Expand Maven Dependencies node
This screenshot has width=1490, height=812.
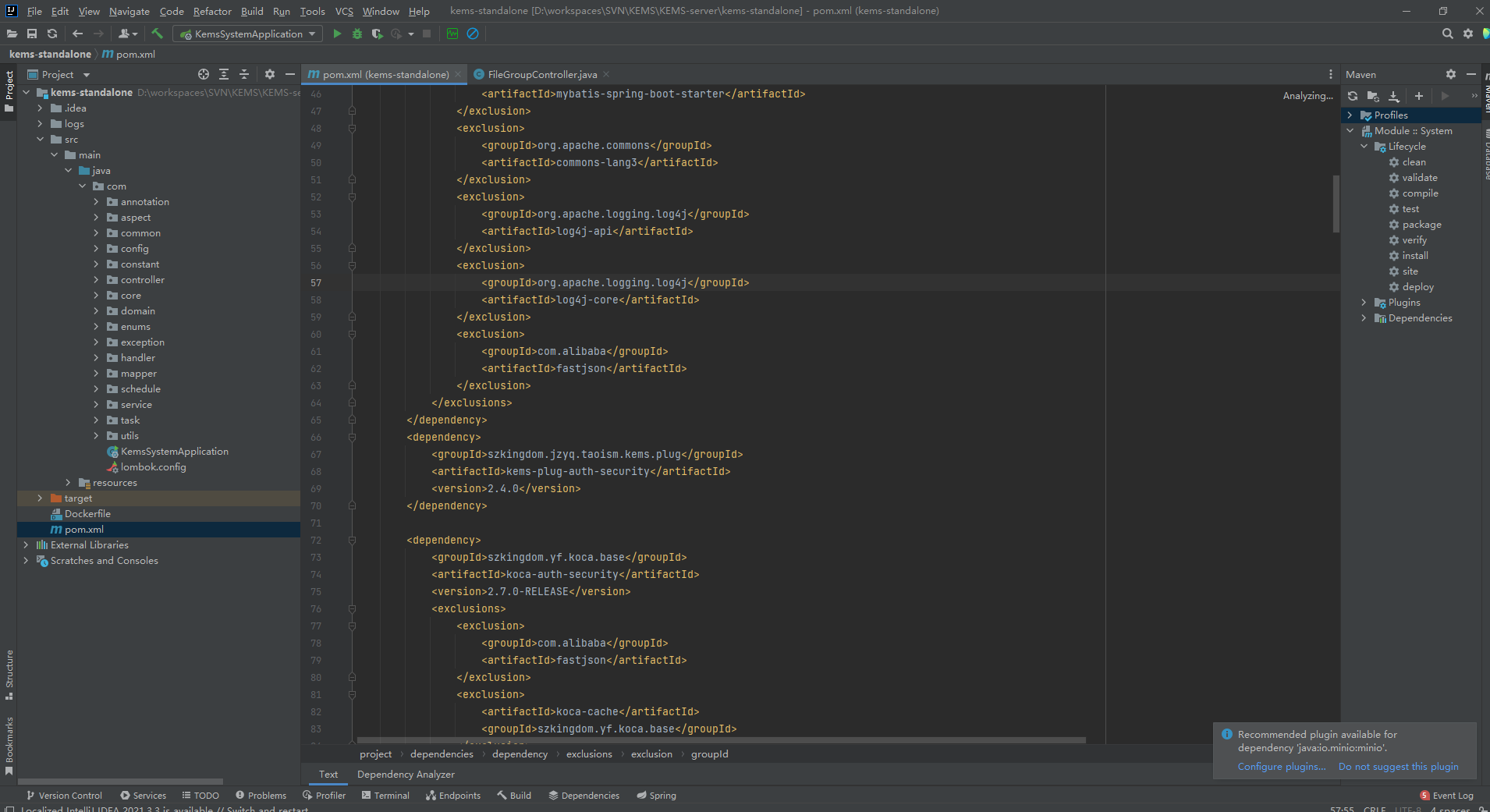pos(1364,318)
